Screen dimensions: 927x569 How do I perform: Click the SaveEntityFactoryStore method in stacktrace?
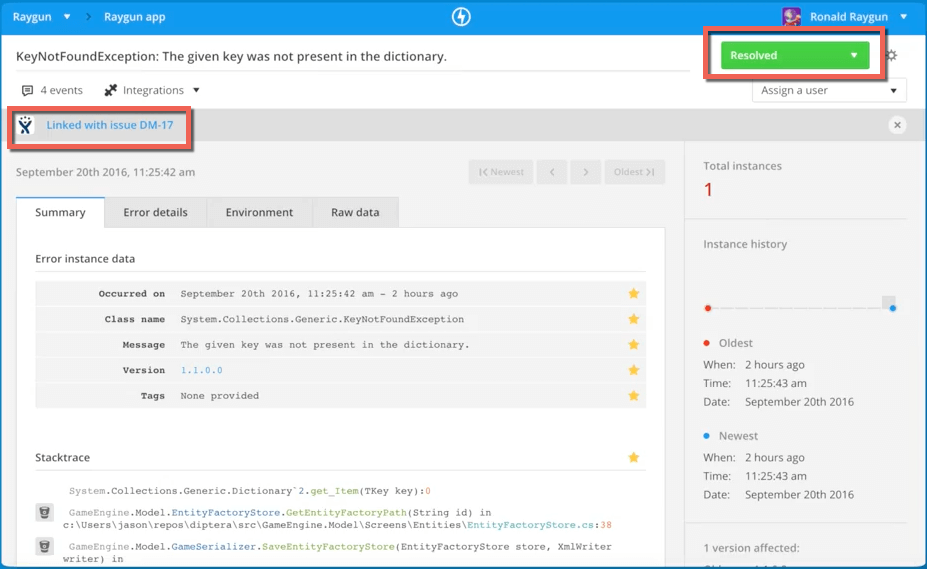coord(328,547)
